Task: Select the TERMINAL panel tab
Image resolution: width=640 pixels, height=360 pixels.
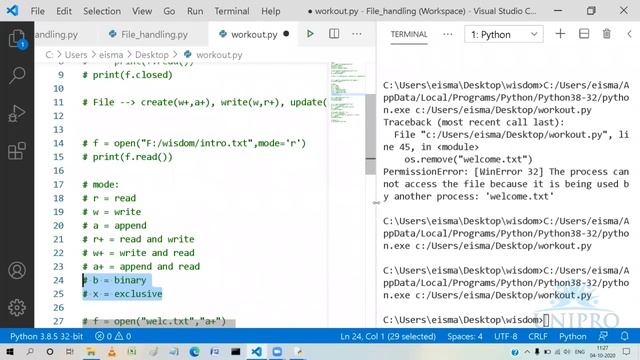Action: pos(409,34)
